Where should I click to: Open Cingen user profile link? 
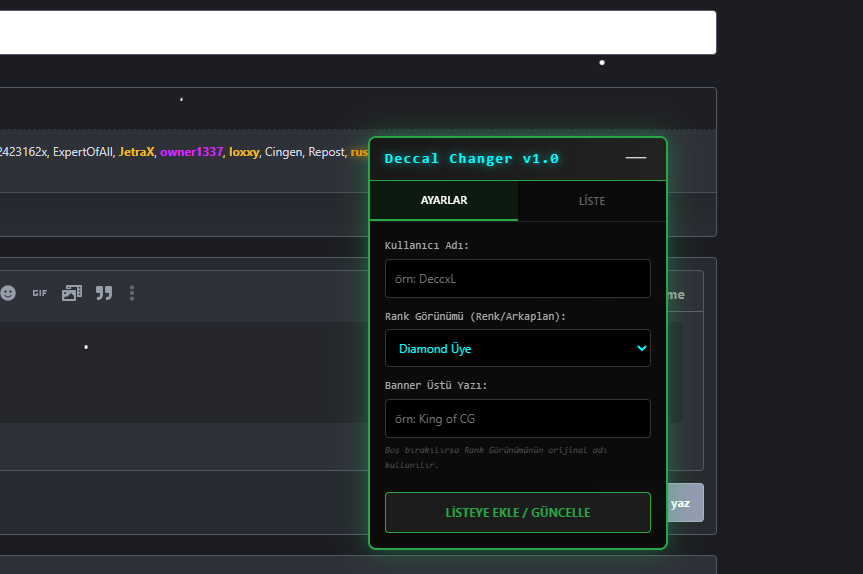coord(283,152)
